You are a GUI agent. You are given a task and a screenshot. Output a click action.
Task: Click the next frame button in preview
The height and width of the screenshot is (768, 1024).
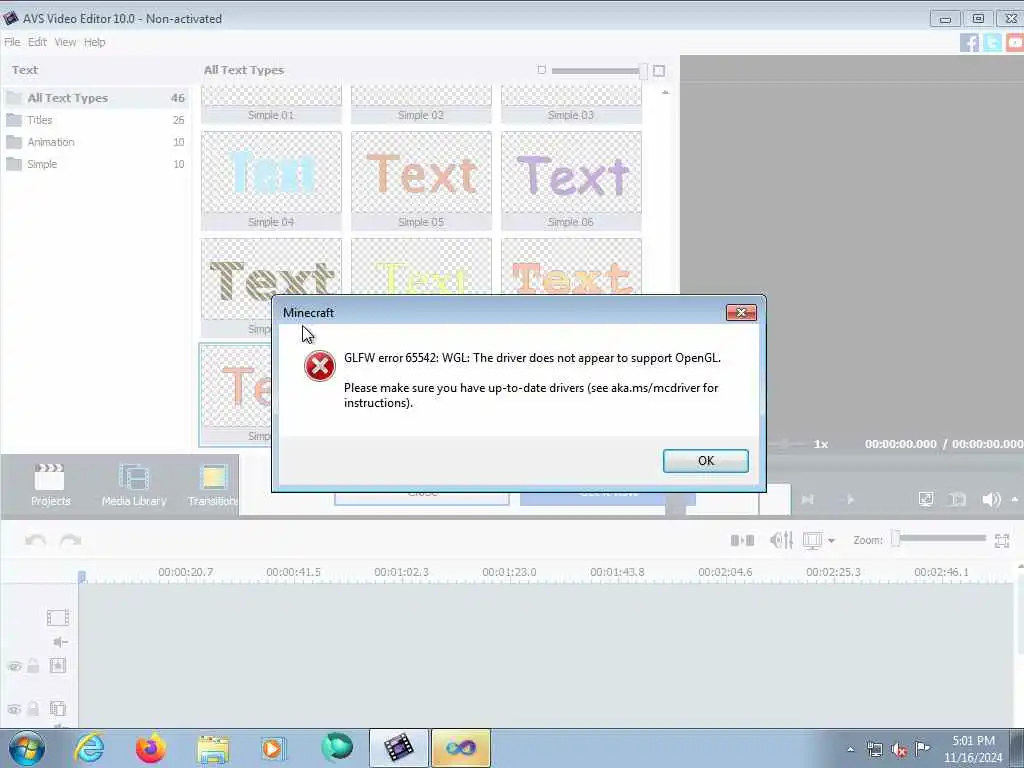(807, 500)
